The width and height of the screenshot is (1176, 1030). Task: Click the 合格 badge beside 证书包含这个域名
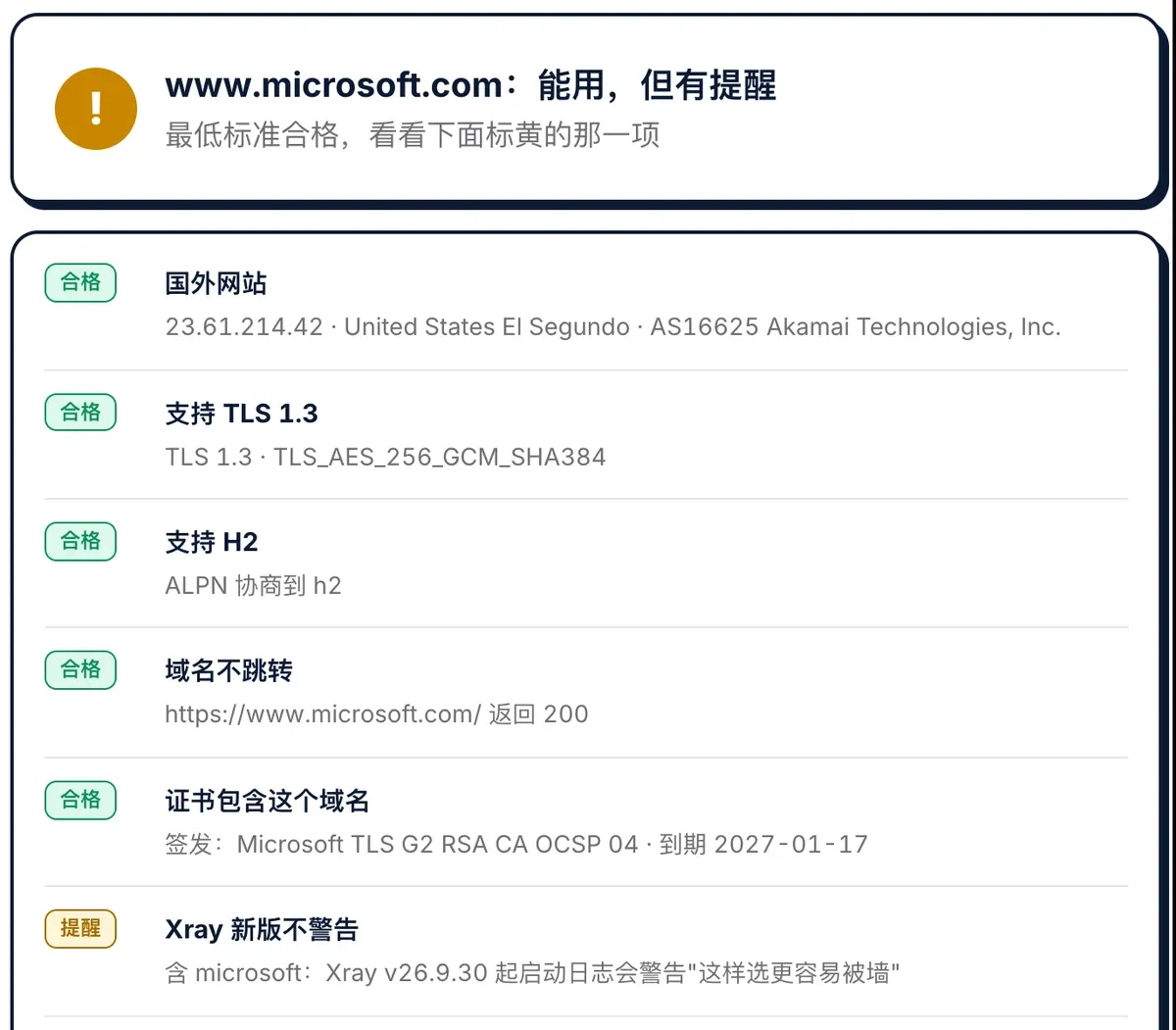pyautogui.click(x=80, y=800)
